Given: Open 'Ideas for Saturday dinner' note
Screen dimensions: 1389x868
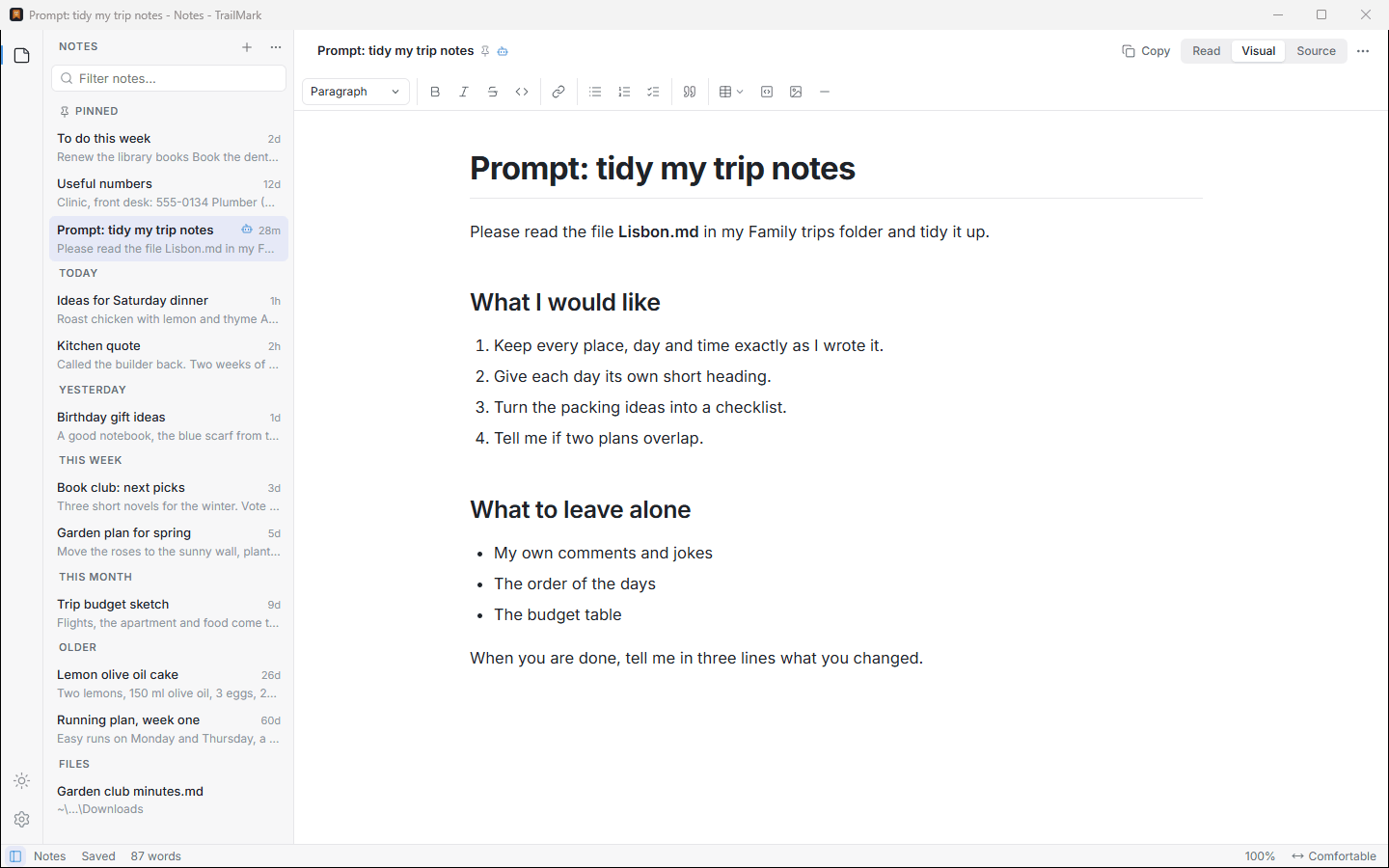Looking at the screenshot, I should (x=169, y=310).
